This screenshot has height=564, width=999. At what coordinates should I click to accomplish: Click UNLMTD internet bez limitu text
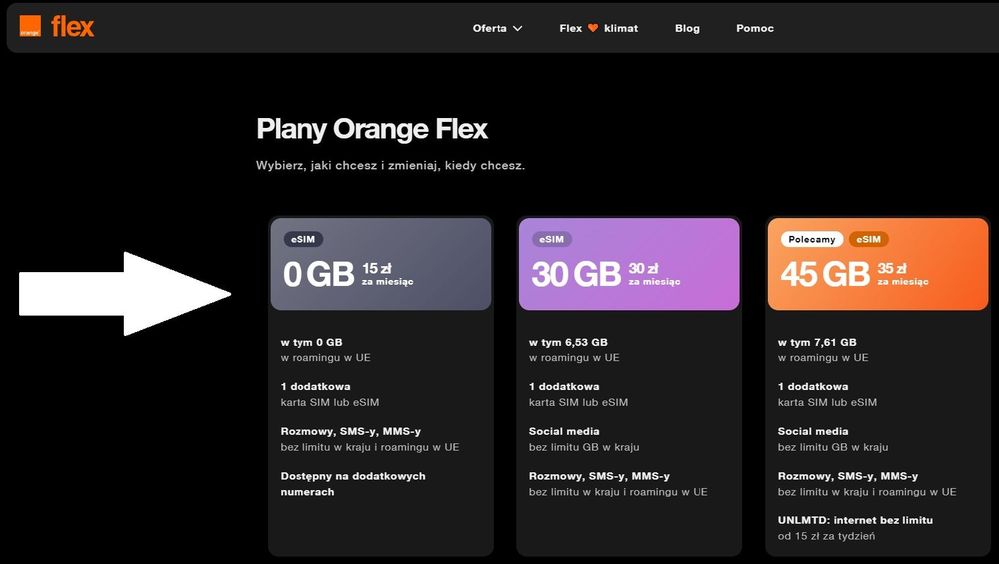(855, 520)
